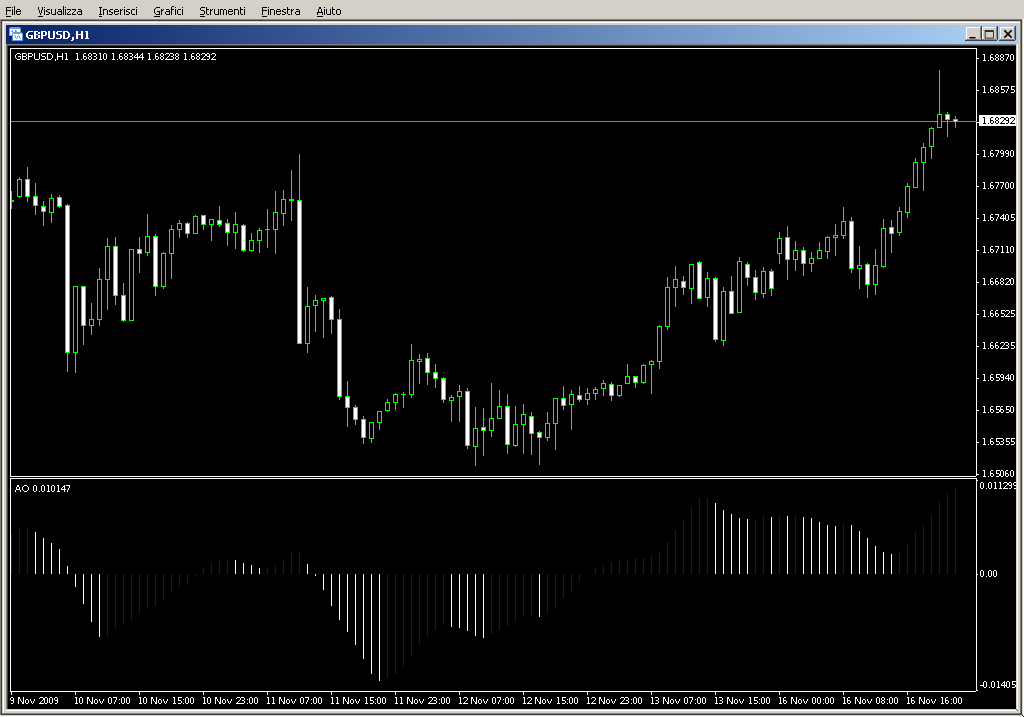Image resolution: width=1024 pixels, height=717 pixels.
Task: Click the GBPUSD chart icon in title bar
Action: point(16,33)
